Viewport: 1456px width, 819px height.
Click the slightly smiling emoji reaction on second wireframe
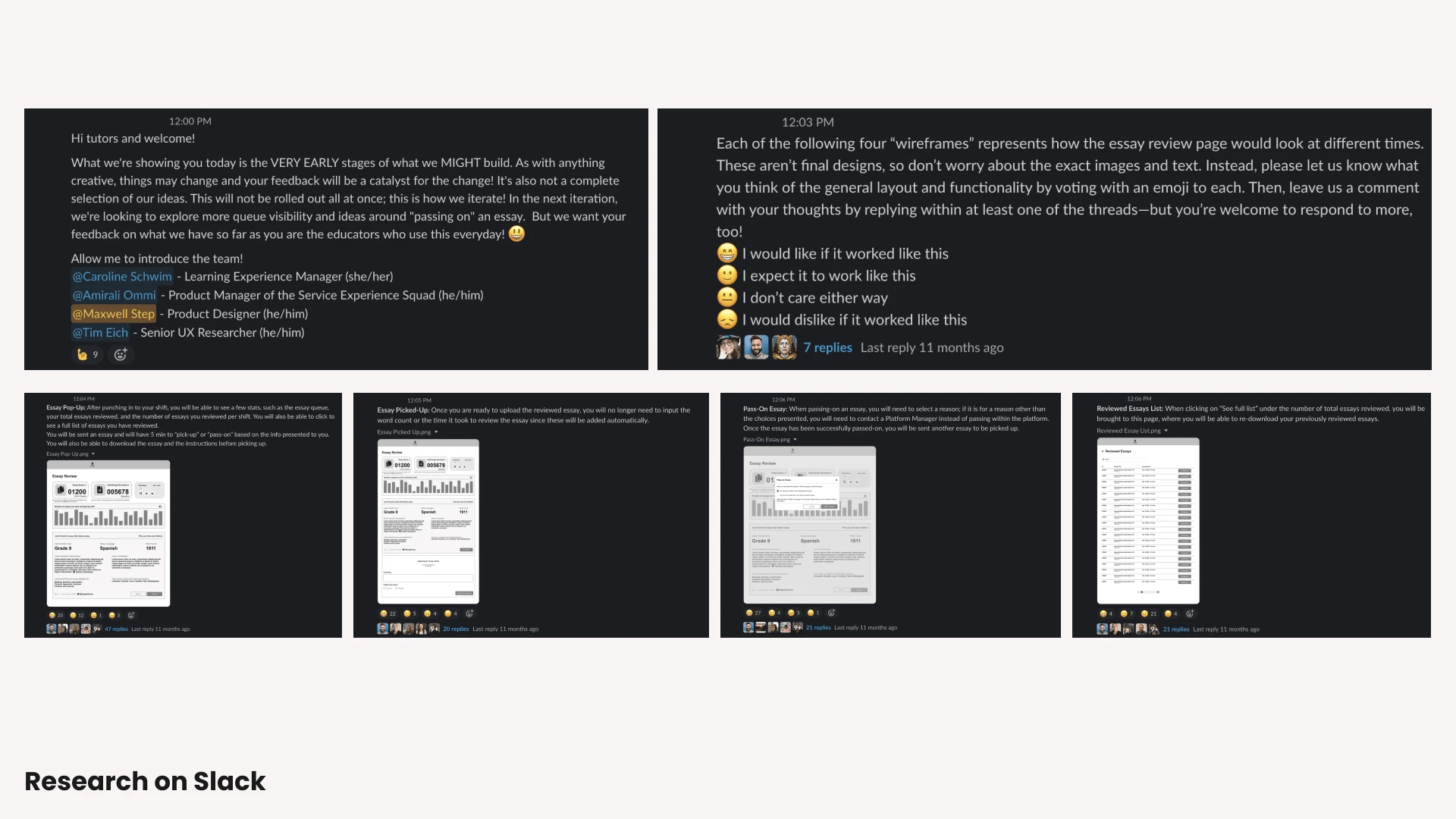(x=408, y=613)
